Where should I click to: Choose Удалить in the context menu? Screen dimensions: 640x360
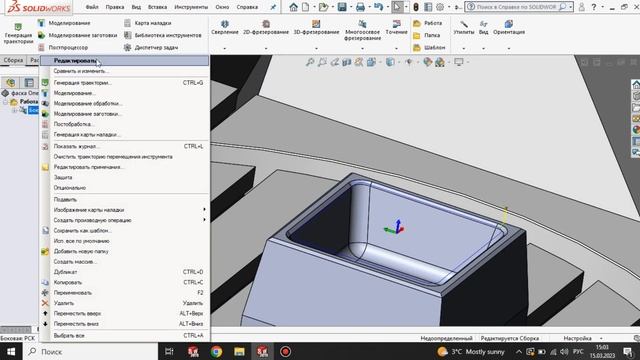tap(124, 303)
